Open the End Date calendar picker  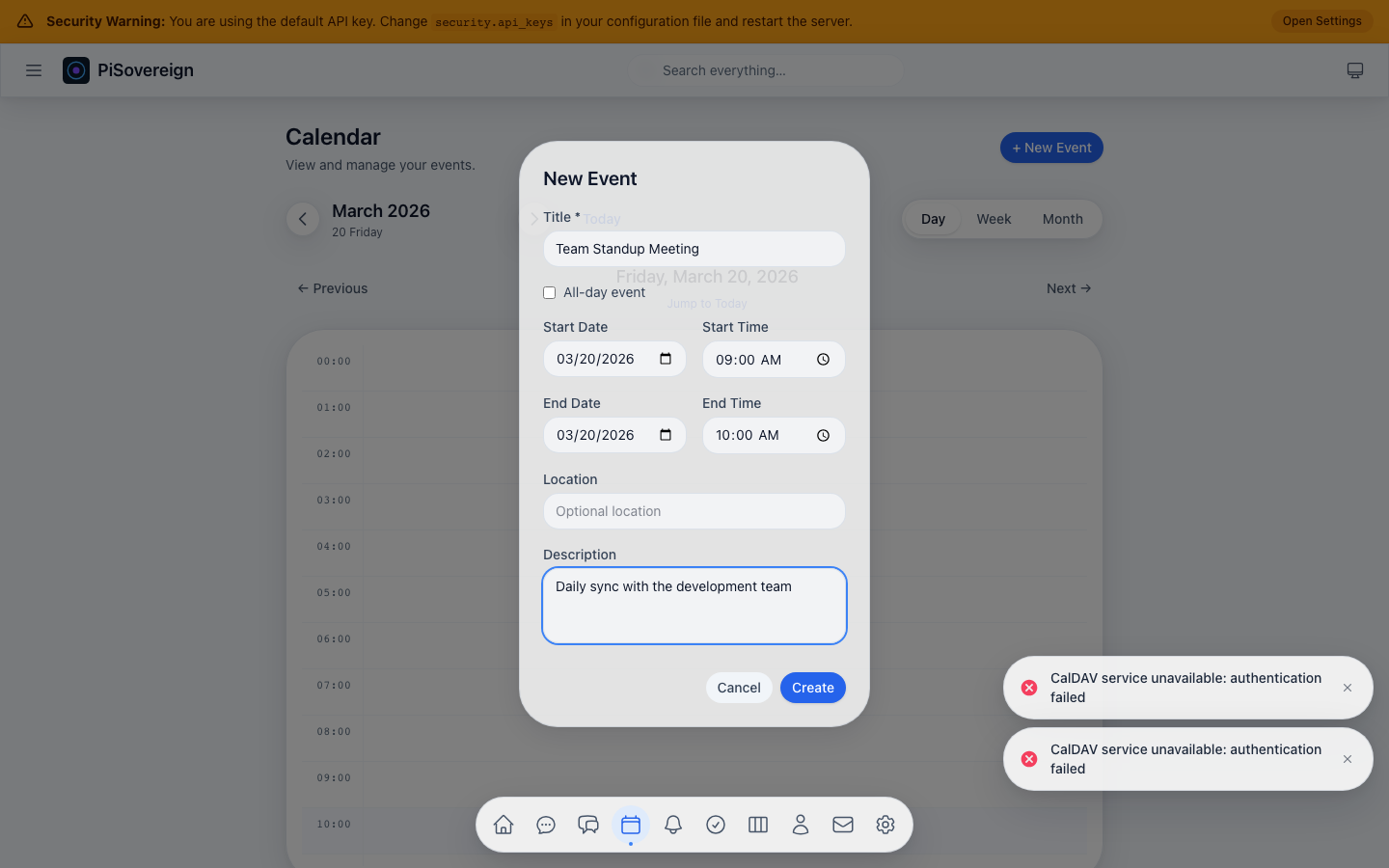pos(665,435)
